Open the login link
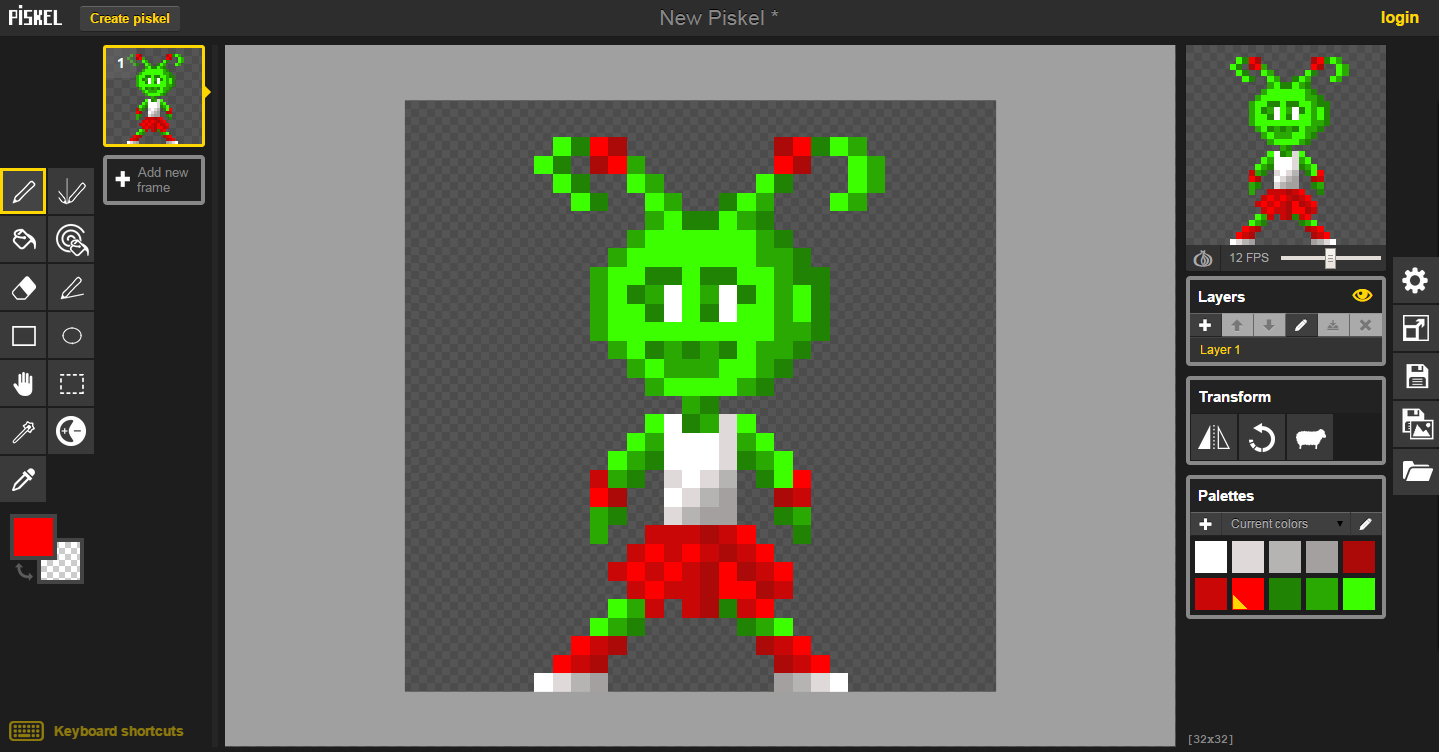Screen dimensions: 1440x752 (1400, 17)
